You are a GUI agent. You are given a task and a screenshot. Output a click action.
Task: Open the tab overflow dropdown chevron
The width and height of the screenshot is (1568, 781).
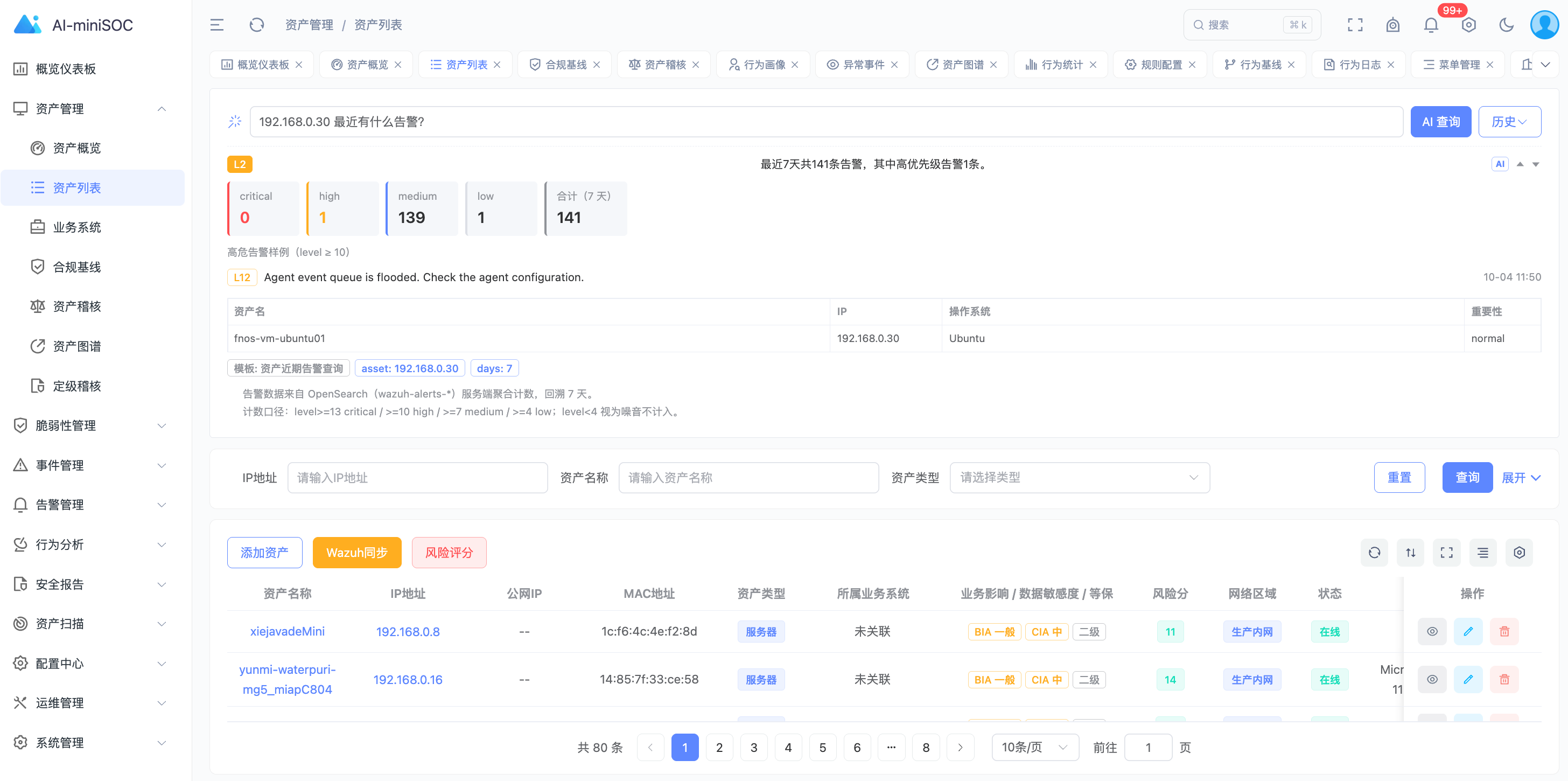tap(1545, 65)
